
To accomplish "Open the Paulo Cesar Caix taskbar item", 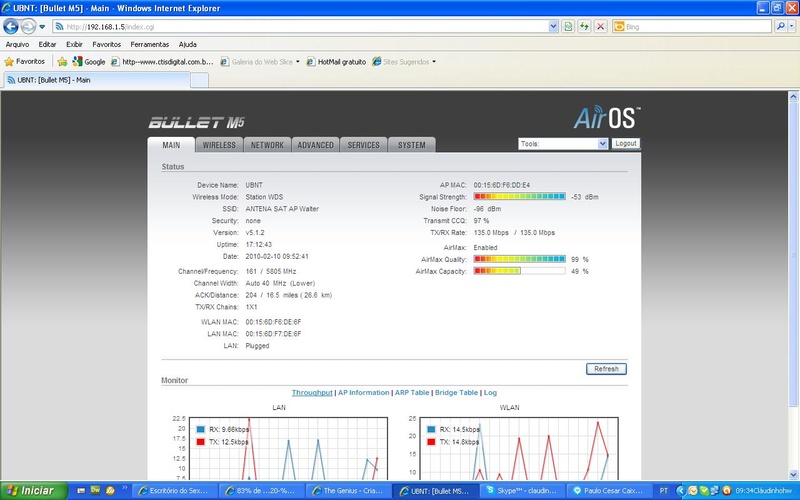I will pos(610,491).
